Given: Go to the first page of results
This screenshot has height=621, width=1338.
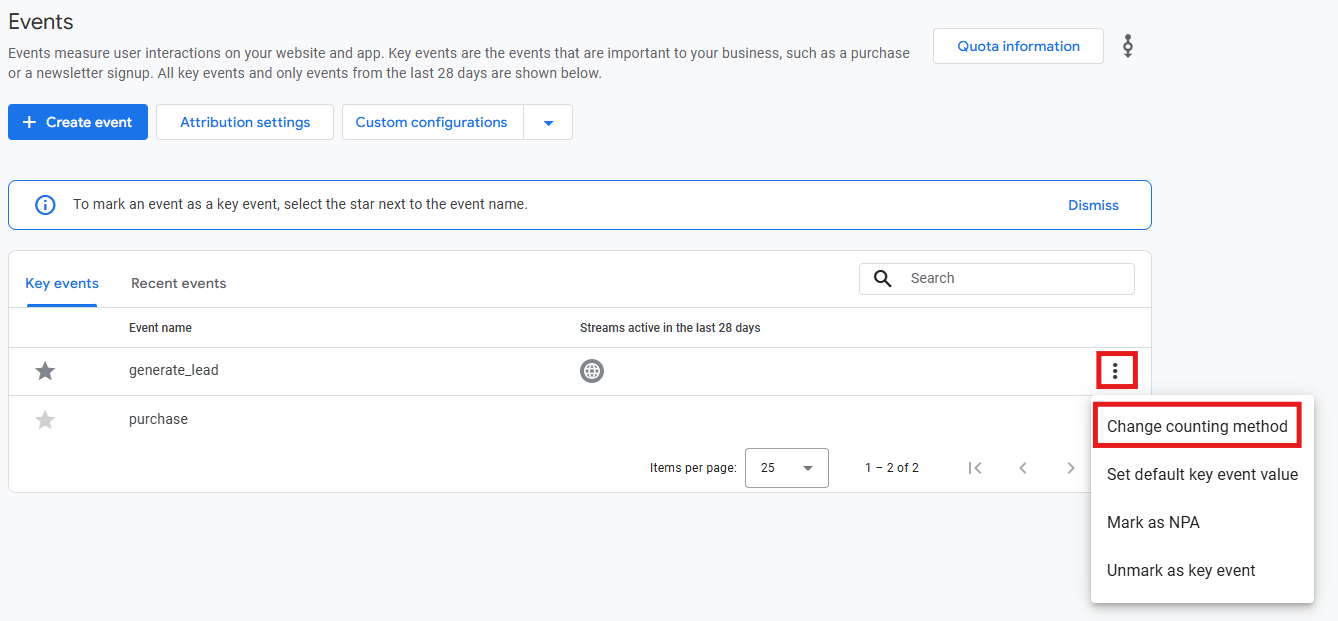Looking at the screenshot, I should tap(975, 468).
